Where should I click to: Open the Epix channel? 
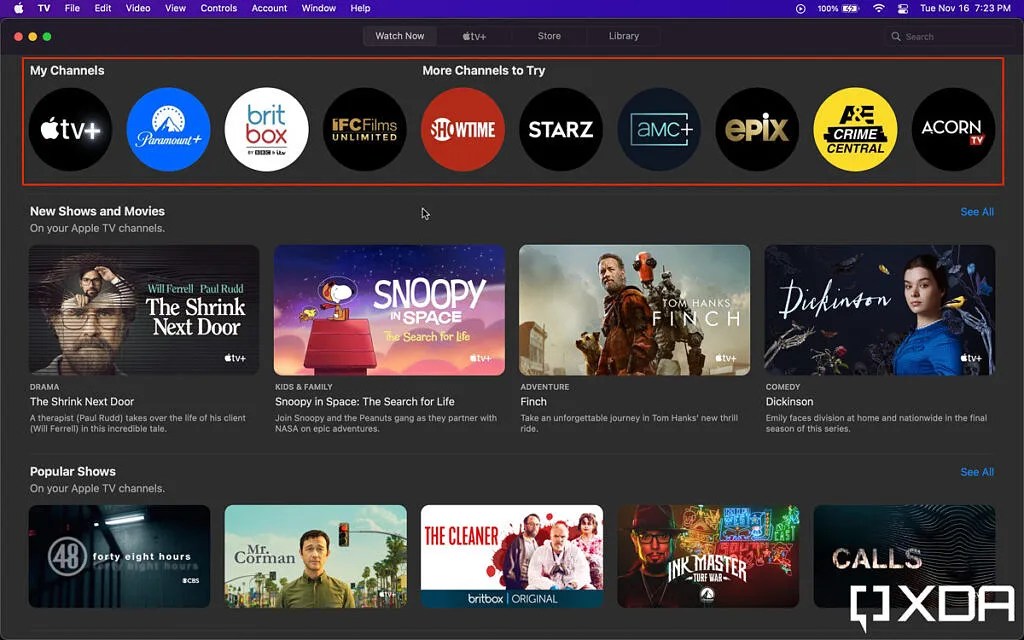pyautogui.click(x=757, y=129)
